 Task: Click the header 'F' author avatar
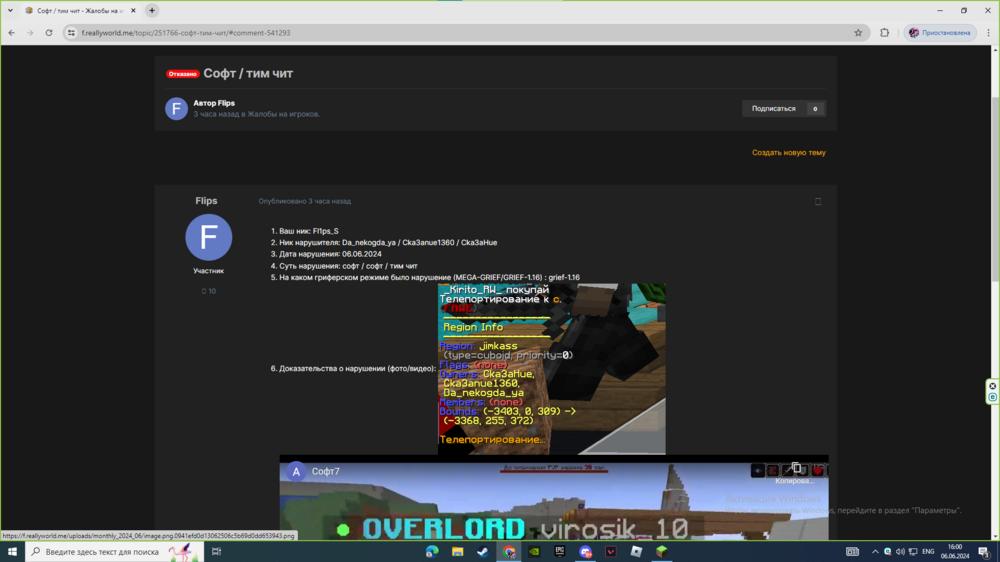(x=176, y=108)
